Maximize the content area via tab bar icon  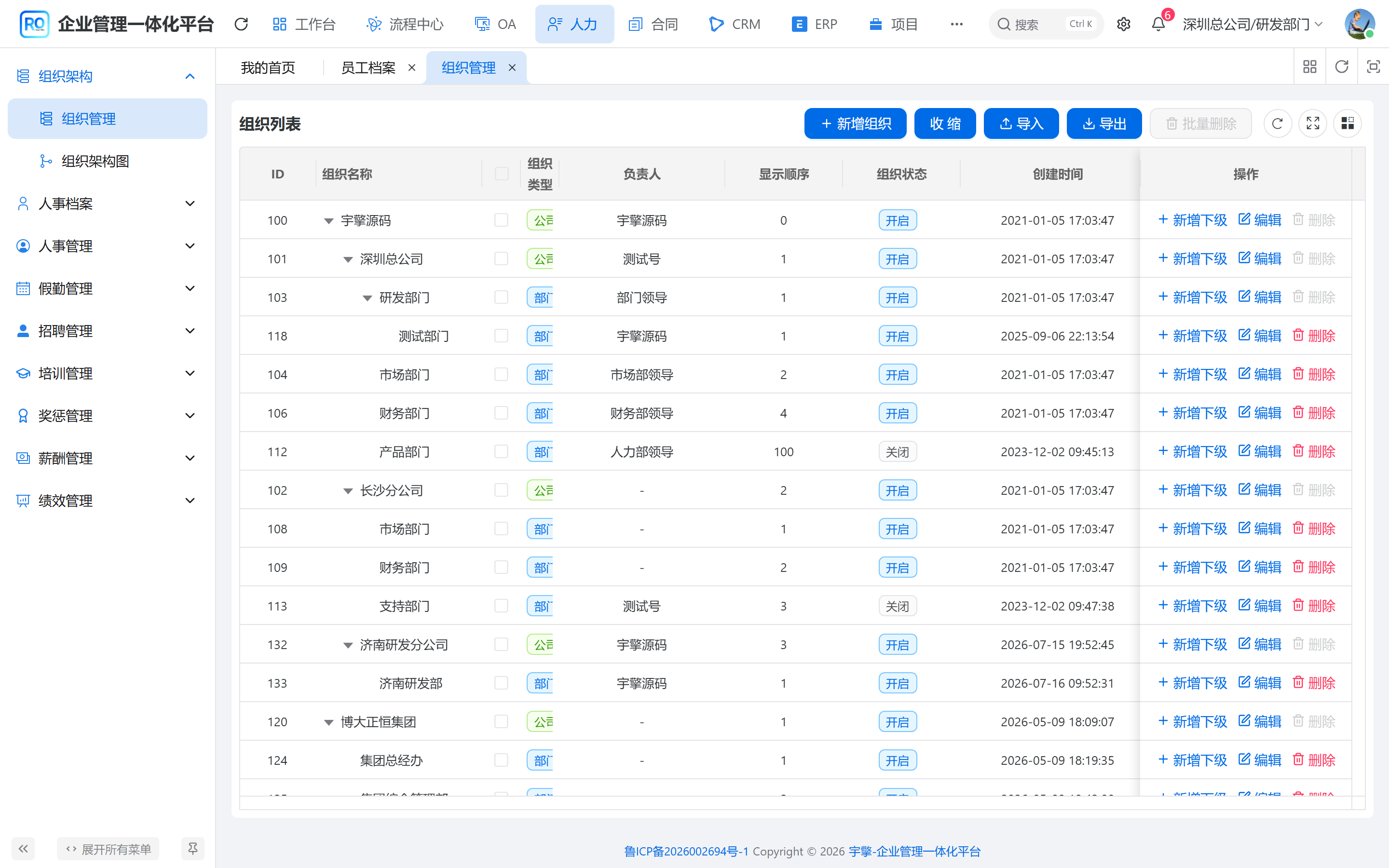click(1373, 67)
